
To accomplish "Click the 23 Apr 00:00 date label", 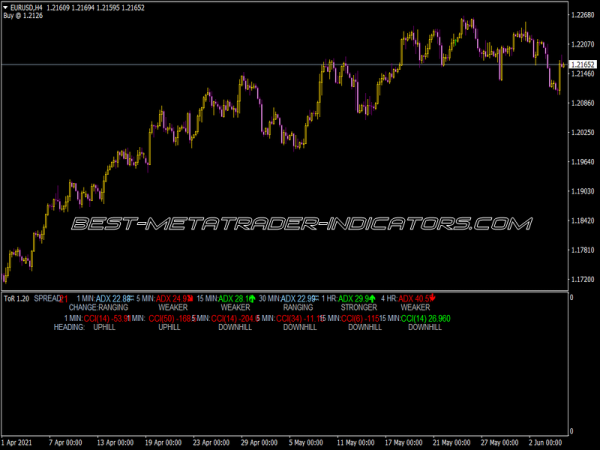I will (x=211, y=443).
